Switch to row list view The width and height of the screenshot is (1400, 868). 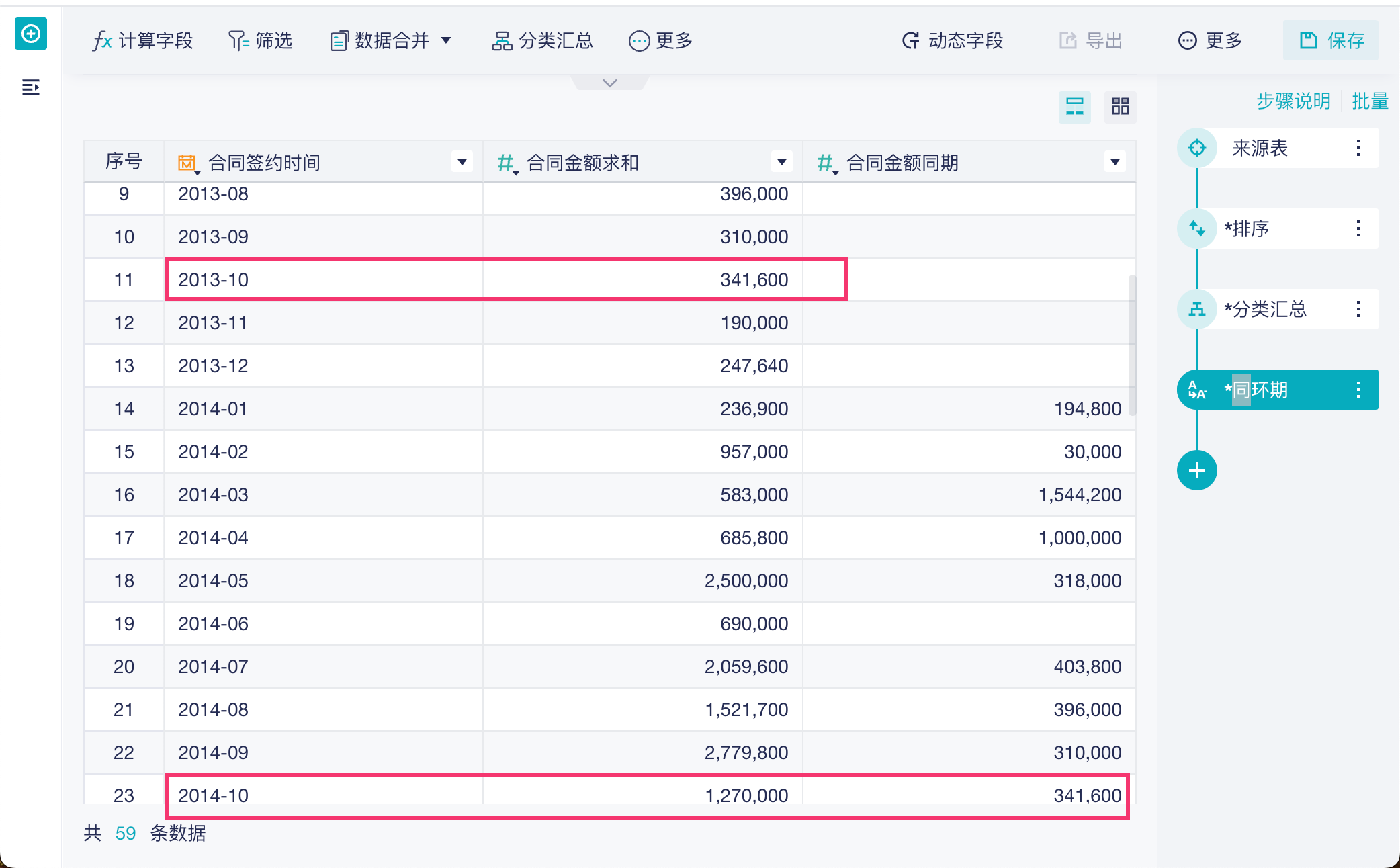(1074, 106)
